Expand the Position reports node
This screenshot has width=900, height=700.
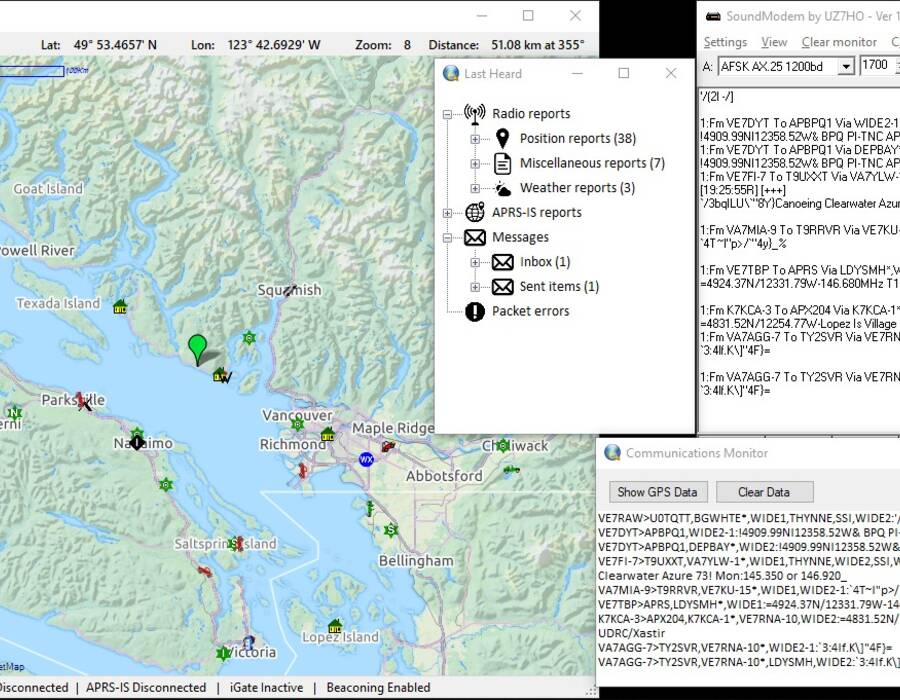(x=475, y=139)
